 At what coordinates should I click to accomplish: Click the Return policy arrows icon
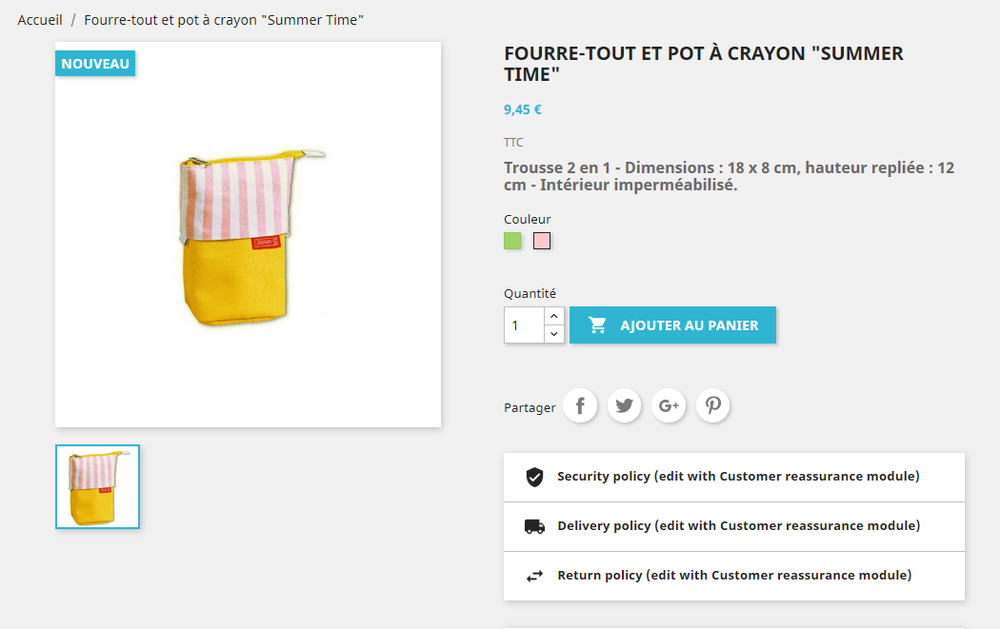(535, 576)
